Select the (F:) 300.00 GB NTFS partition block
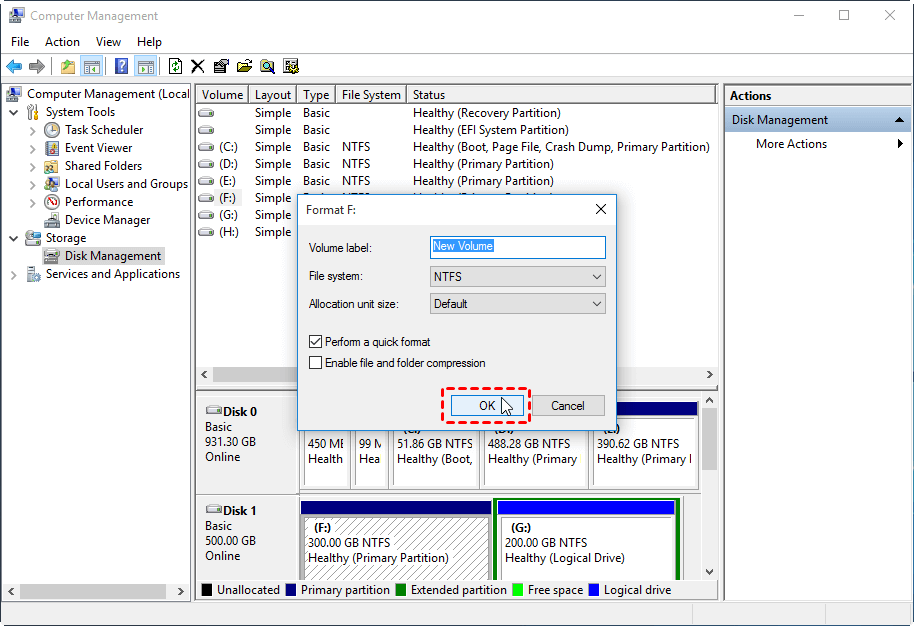The width and height of the screenshot is (914, 626). coord(396,540)
